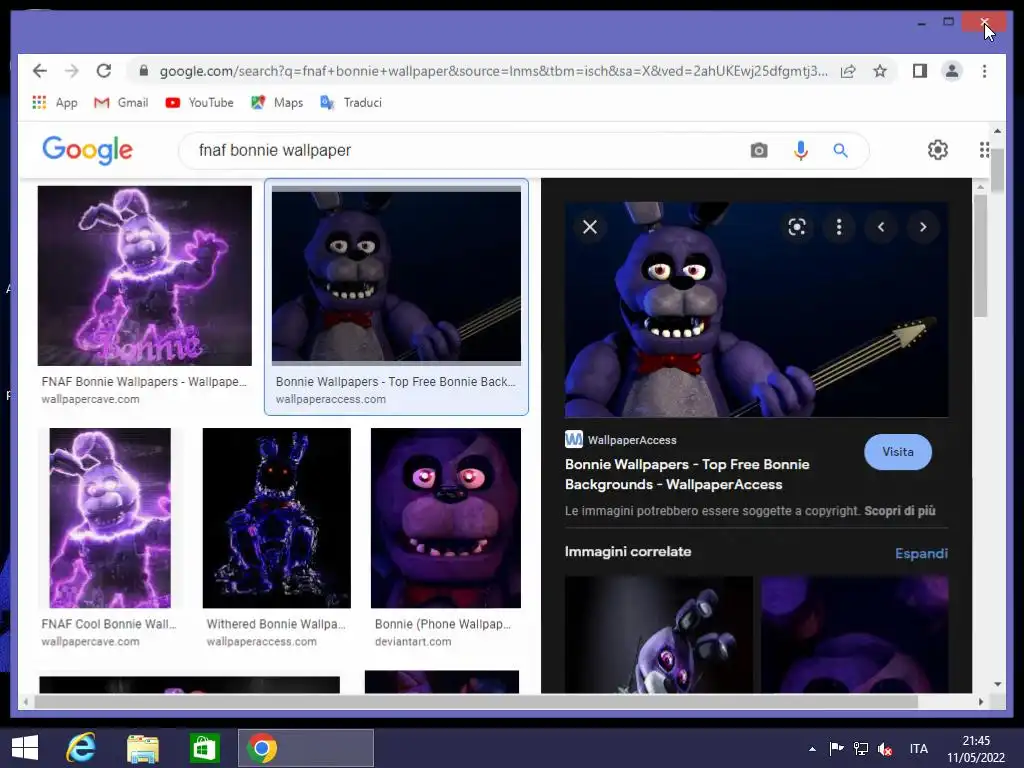Image resolution: width=1024 pixels, height=768 pixels.
Task: Open the Google apps grid
Action: click(x=984, y=150)
